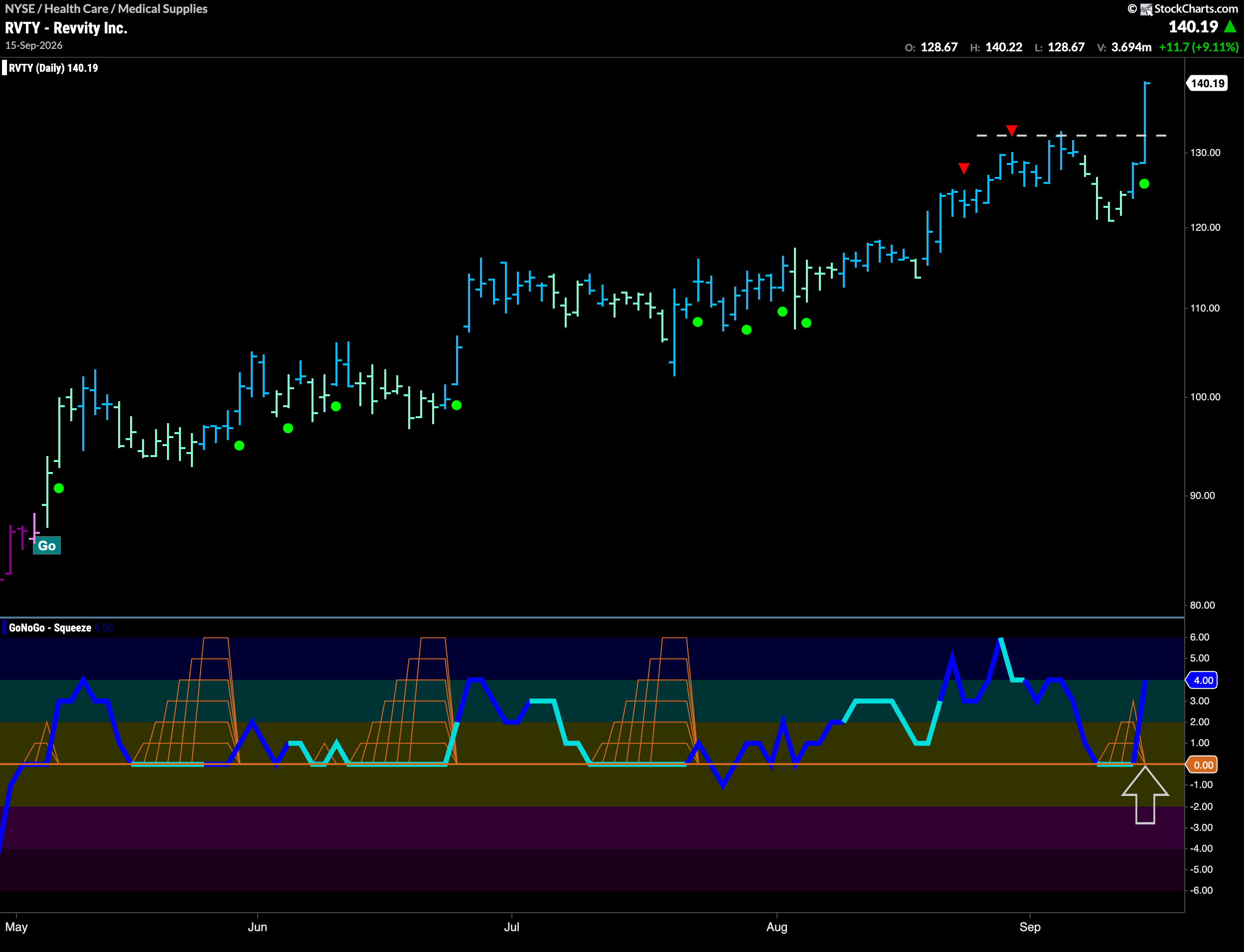
Task: Click the last price 140.19 header value
Action: pyautogui.click(x=1193, y=26)
